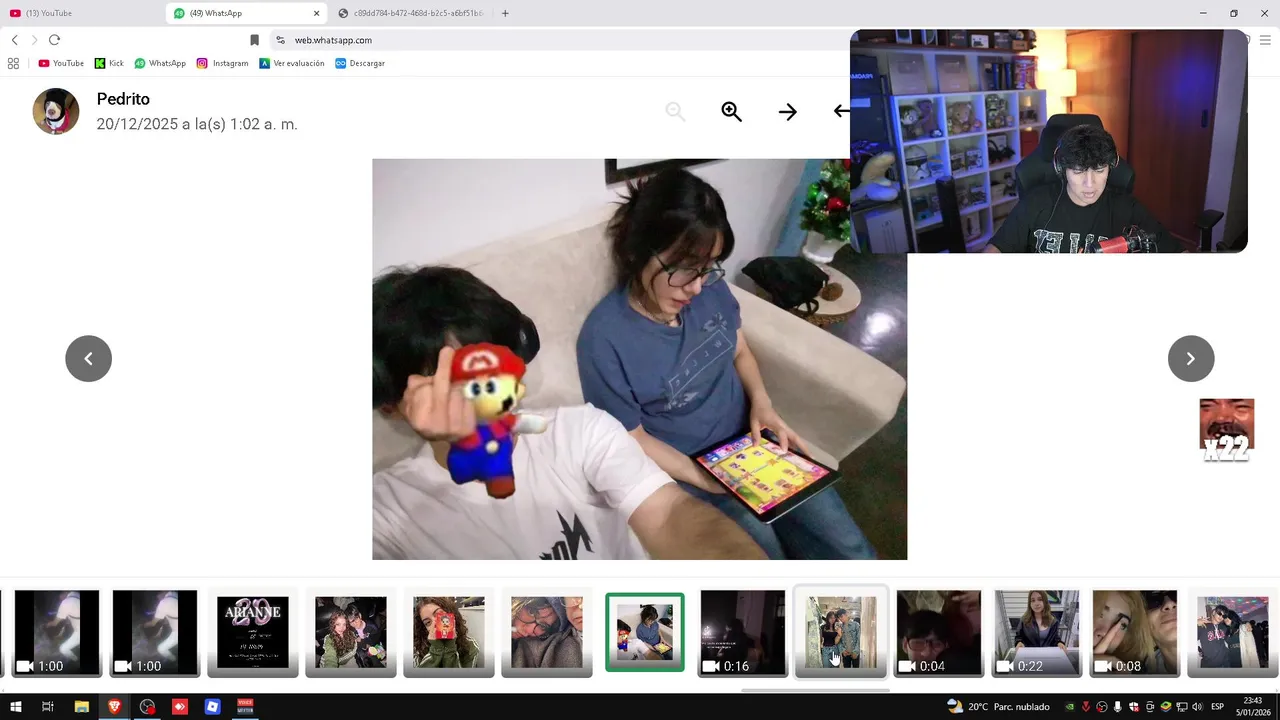Click the right-pointing forward arrow icon

click(x=788, y=112)
